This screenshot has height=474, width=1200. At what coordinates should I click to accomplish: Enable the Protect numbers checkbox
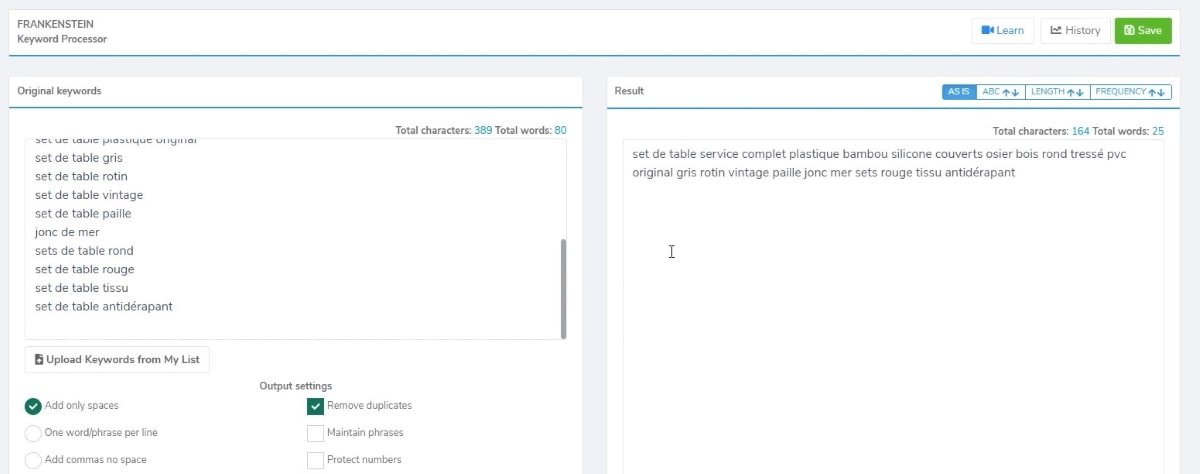click(x=315, y=460)
